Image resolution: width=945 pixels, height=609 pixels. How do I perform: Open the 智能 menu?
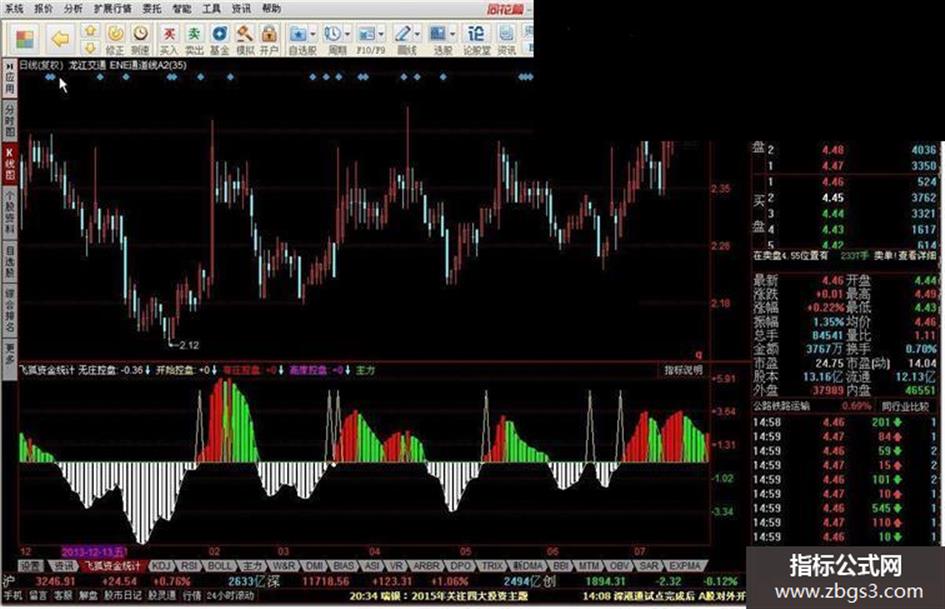[181, 8]
